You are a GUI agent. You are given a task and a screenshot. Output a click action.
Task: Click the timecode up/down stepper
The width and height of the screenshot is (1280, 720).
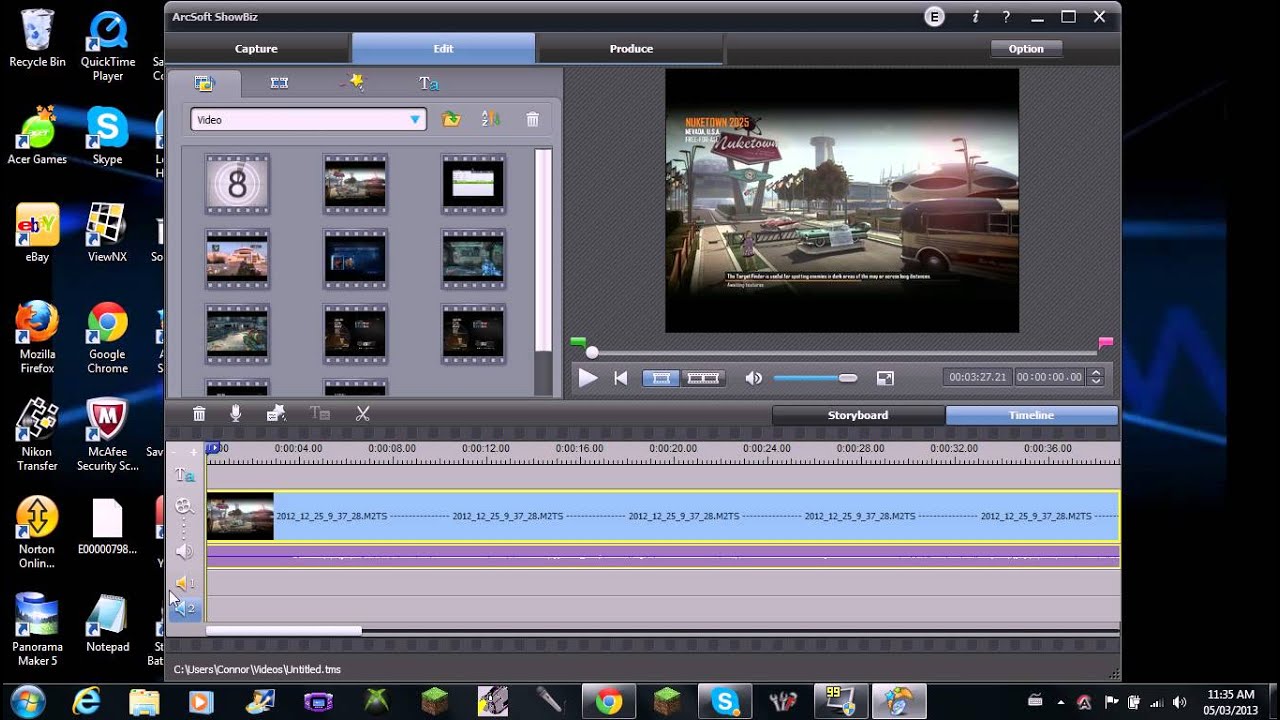pos(1096,377)
